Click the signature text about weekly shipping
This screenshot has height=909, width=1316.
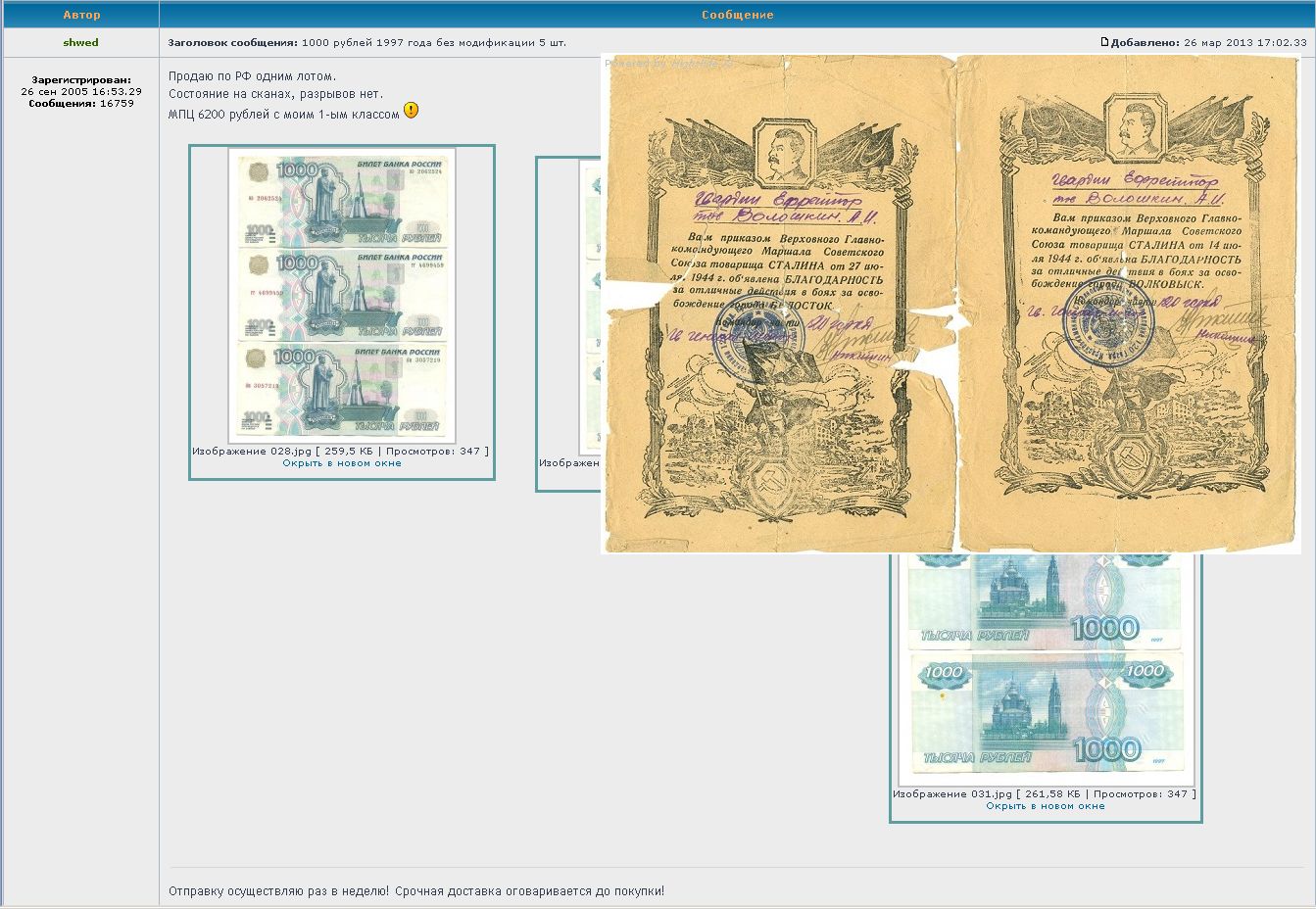pos(415,891)
